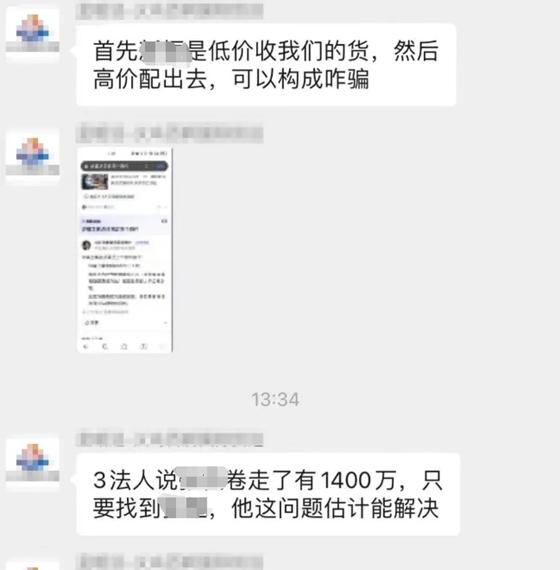Click the blurred name after 3法人说
The height and width of the screenshot is (570, 560).
click(x=203, y=479)
